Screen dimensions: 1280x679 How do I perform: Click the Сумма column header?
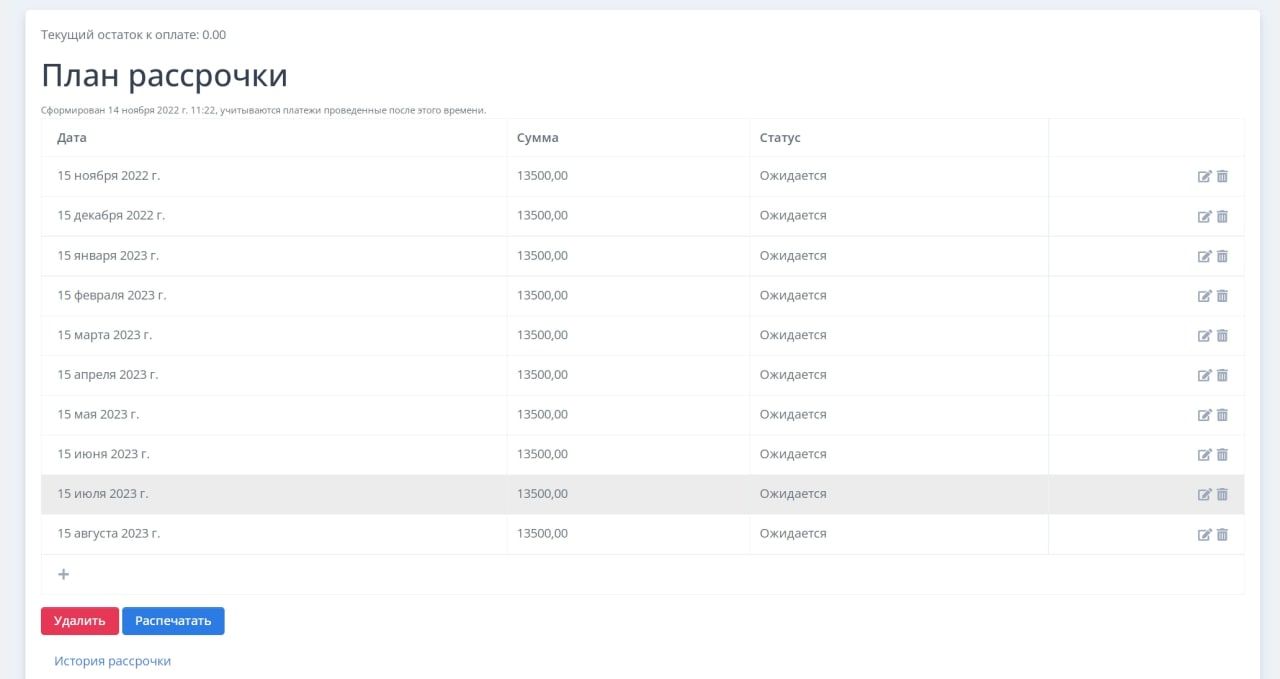click(x=537, y=138)
